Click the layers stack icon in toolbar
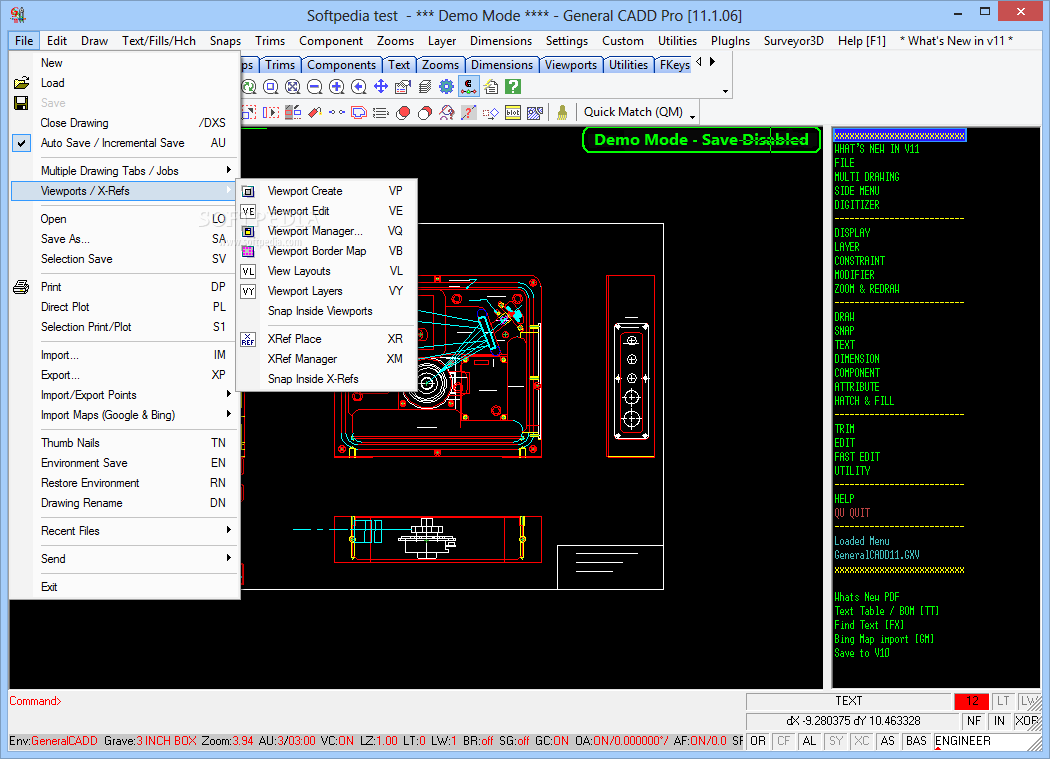Screen dimensions: 1050x759 coord(425,87)
